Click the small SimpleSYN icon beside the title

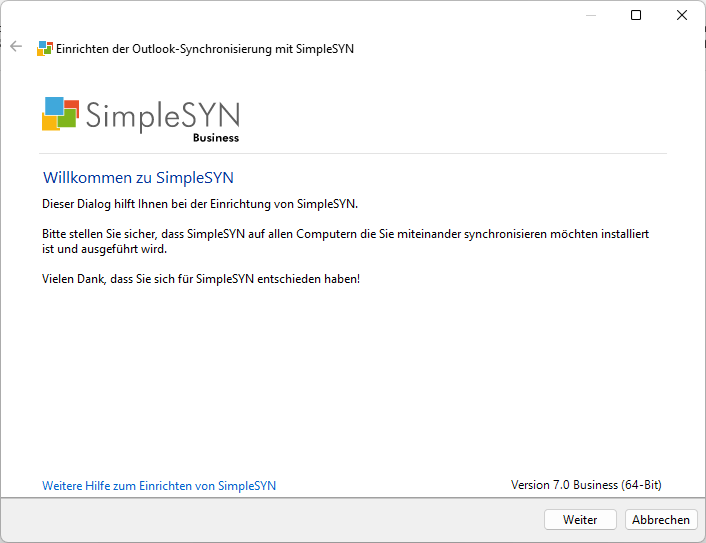tap(45, 48)
